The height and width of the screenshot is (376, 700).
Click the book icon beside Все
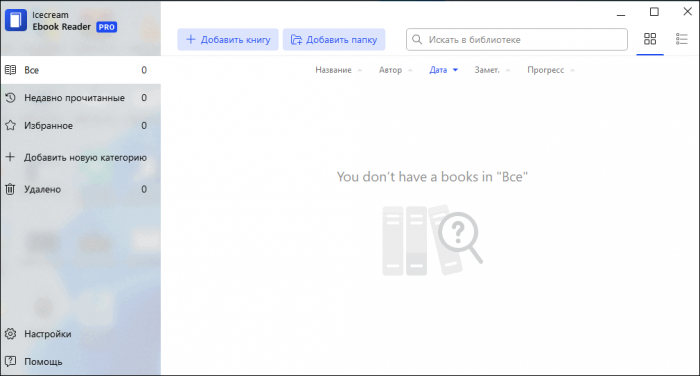[10, 70]
